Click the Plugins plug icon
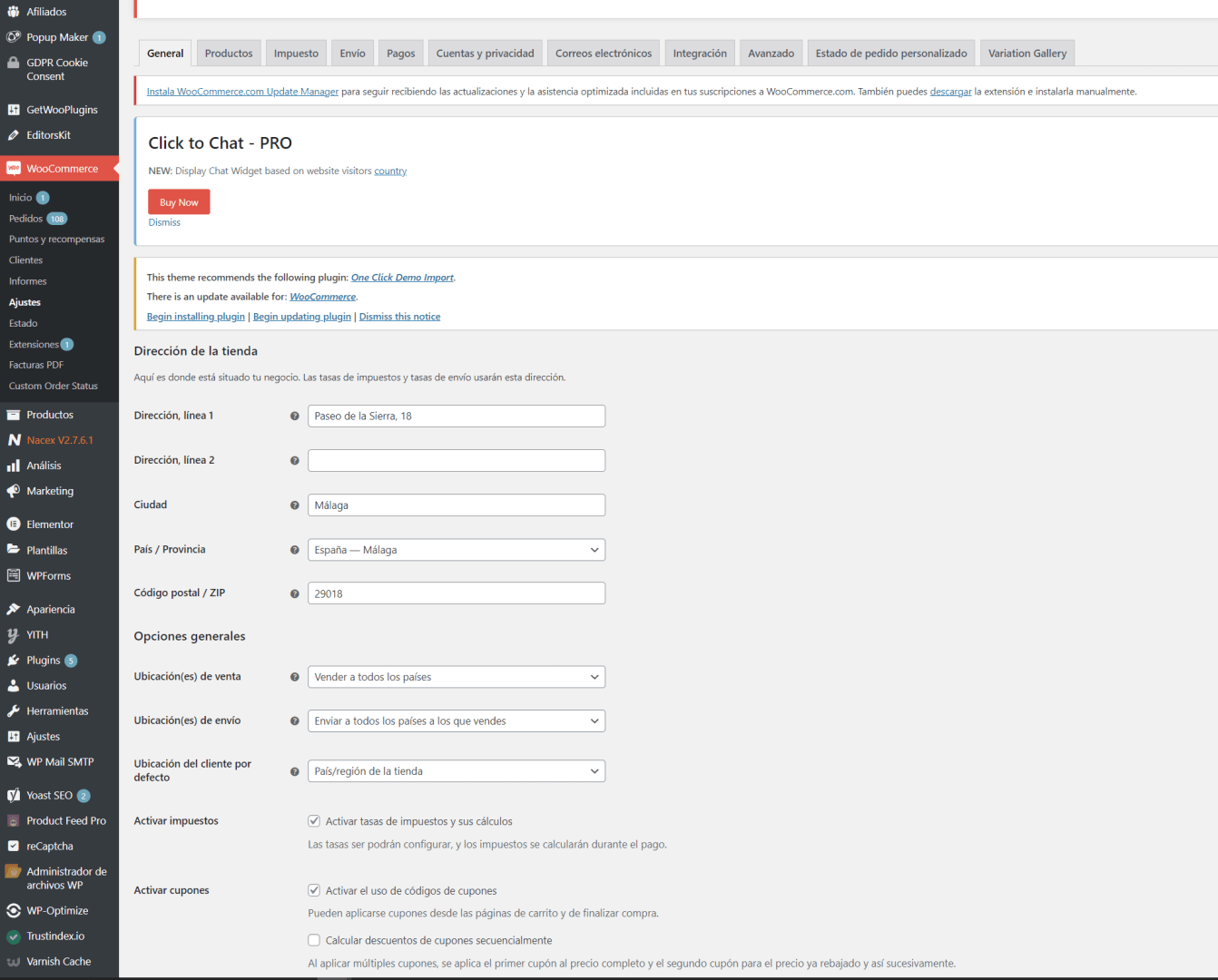This screenshot has width=1218, height=980. (14, 661)
